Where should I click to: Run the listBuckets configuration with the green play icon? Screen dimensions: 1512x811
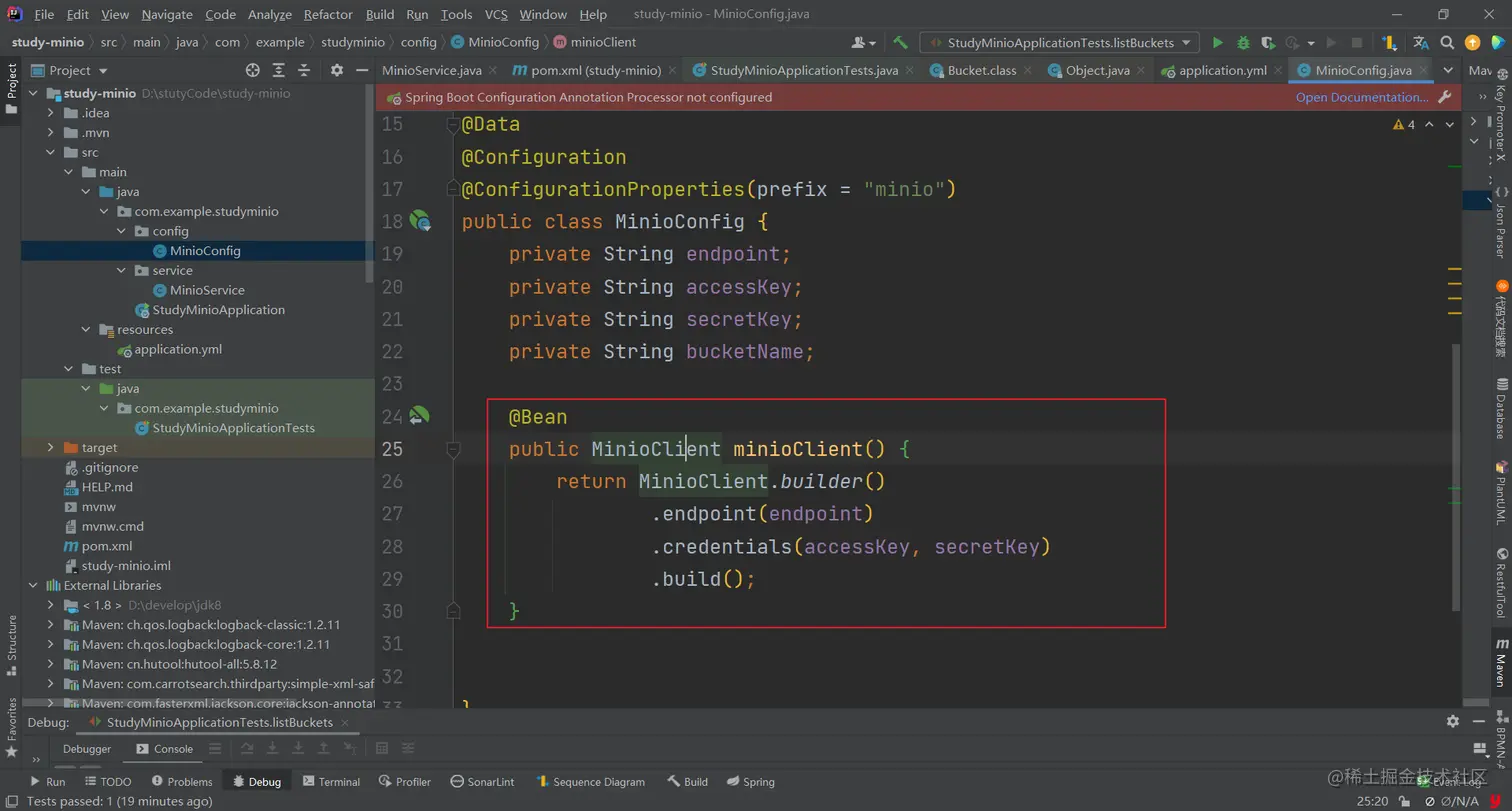click(1217, 43)
